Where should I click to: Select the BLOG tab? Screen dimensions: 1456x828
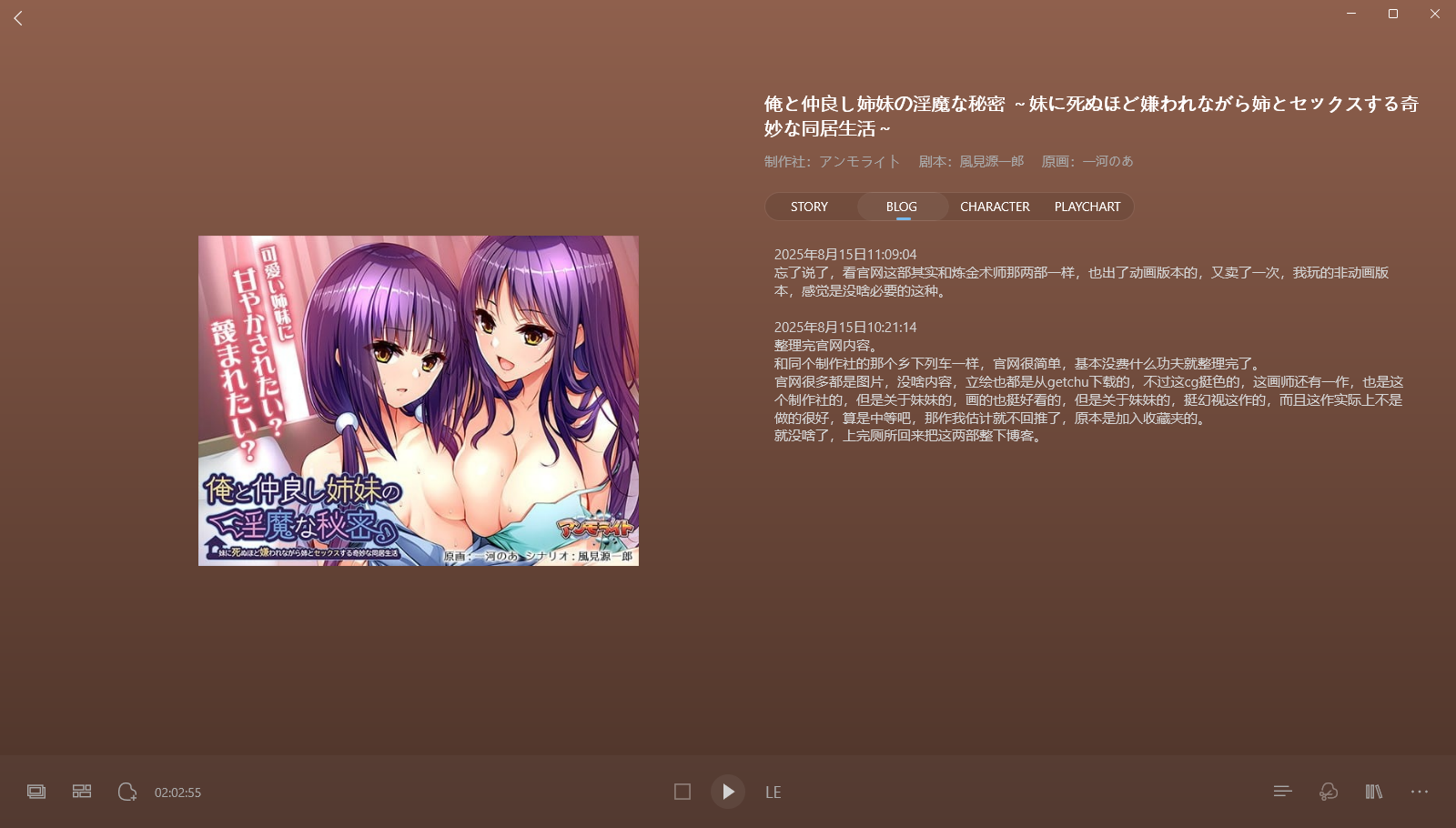[902, 207]
